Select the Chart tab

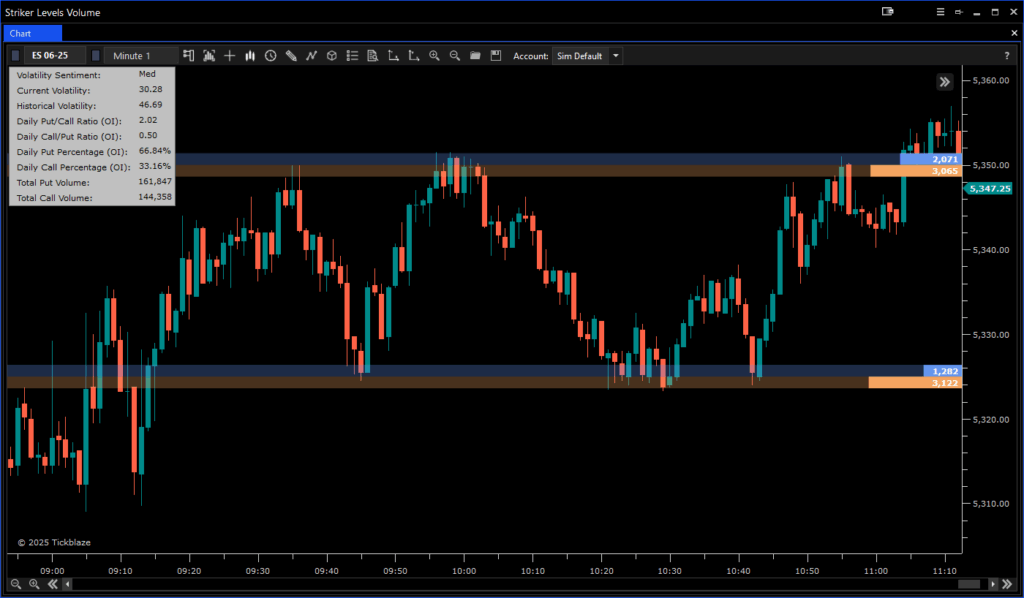tap(31, 33)
